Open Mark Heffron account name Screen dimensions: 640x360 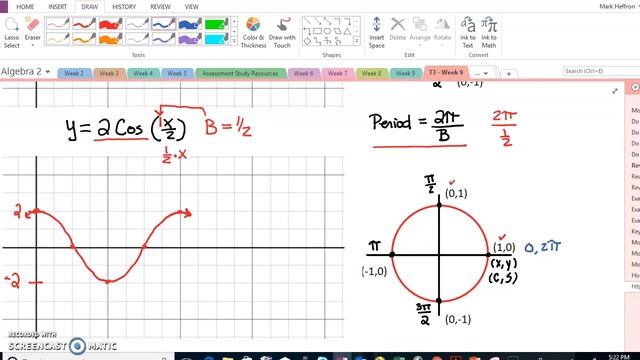617,6
